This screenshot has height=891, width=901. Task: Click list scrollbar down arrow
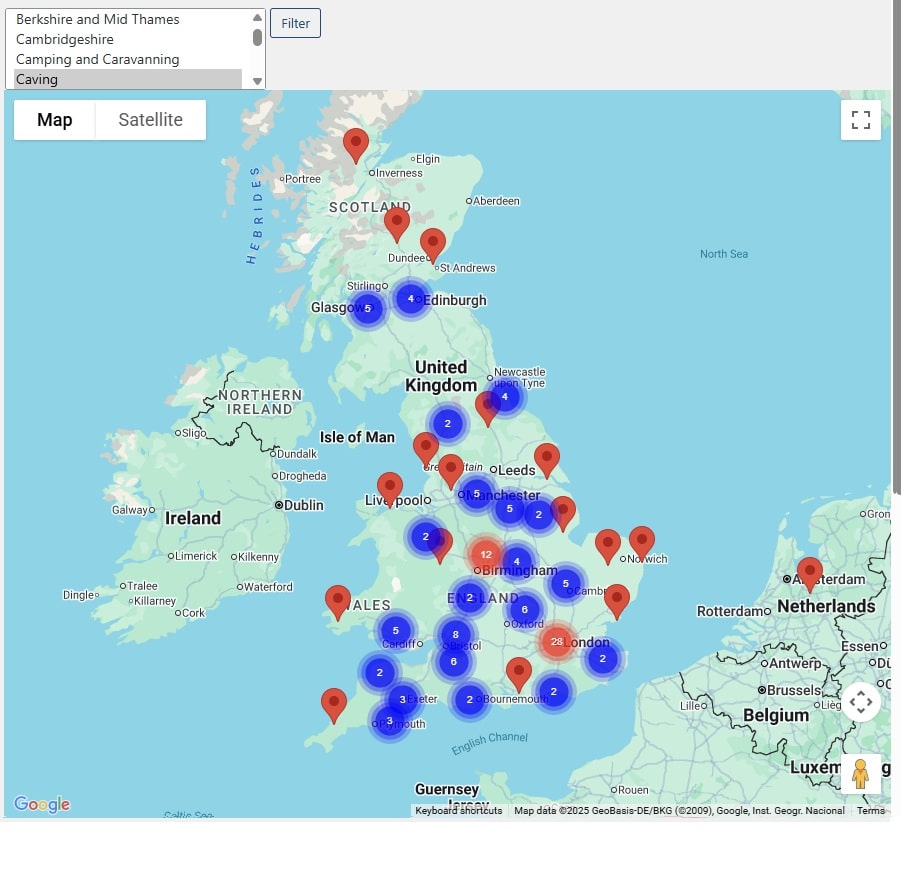pos(257,81)
